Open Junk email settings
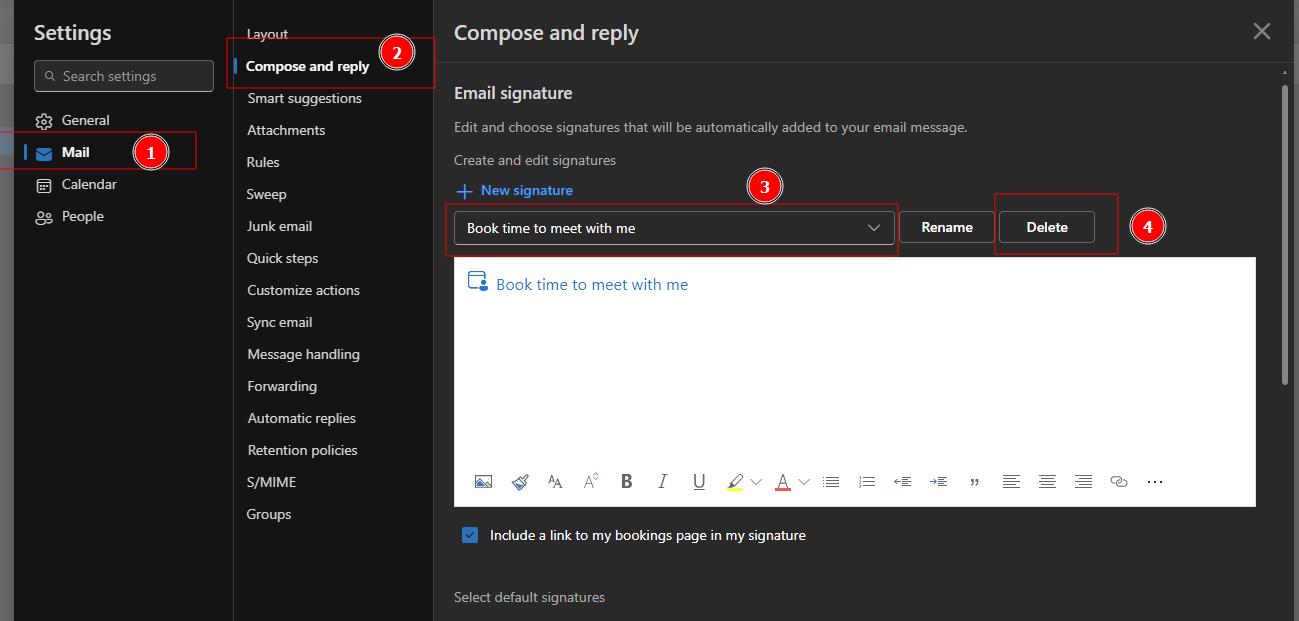Image resolution: width=1299 pixels, height=621 pixels. (279, 226)
